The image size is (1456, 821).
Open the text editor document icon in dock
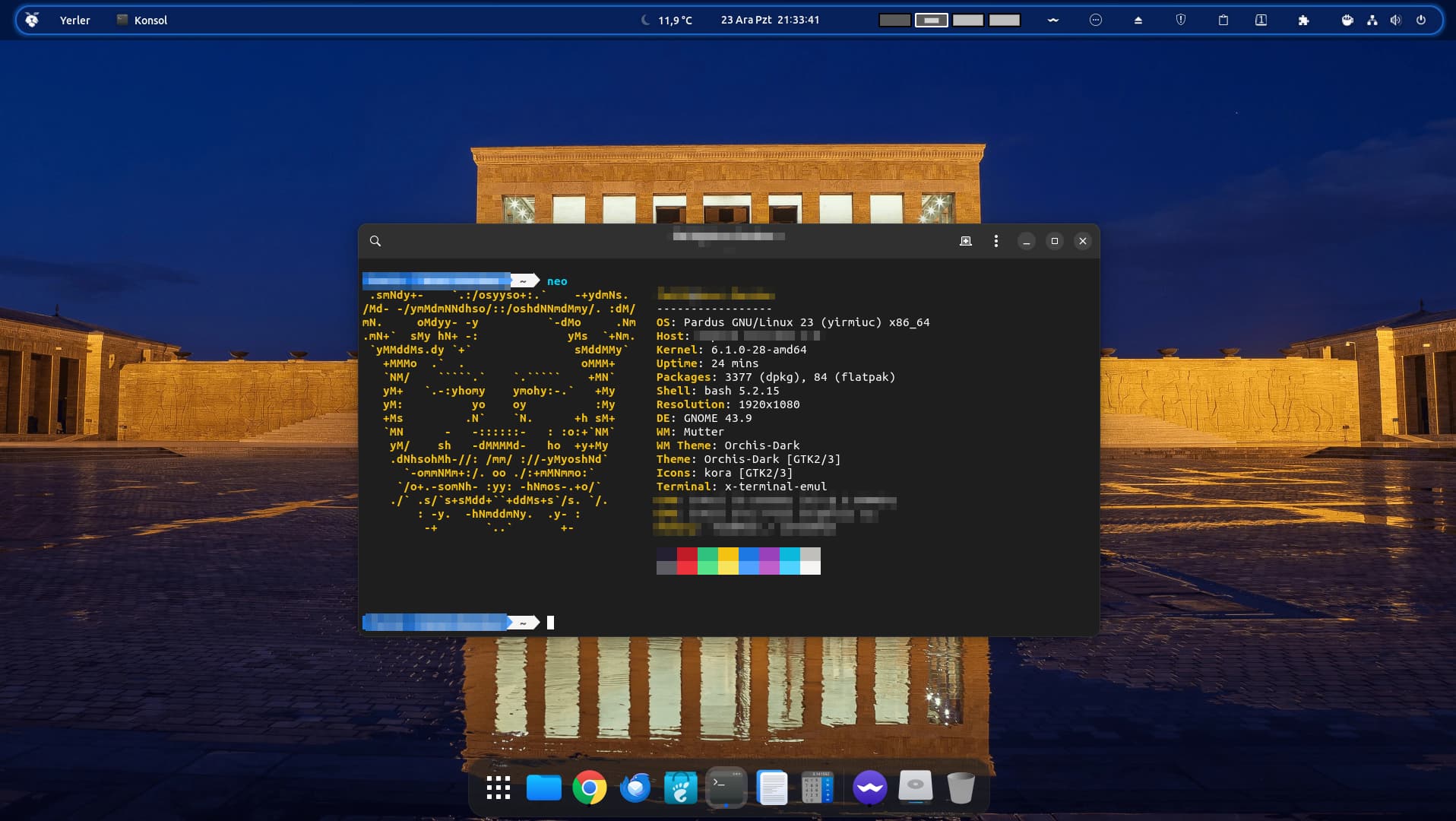pyautogui.click(x=772, y=788)
